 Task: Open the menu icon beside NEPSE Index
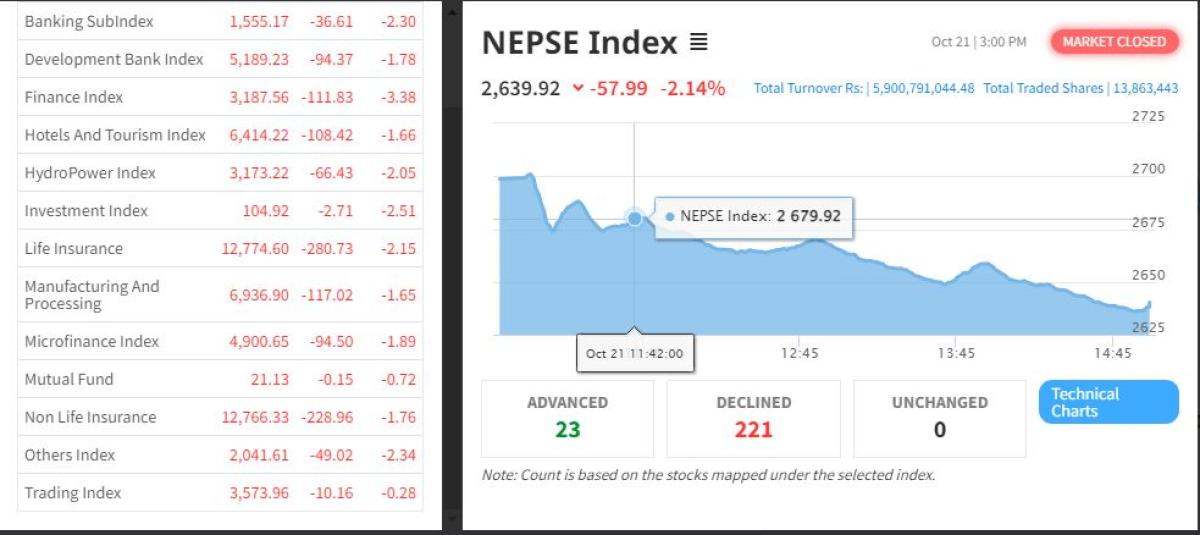click(698, 43)
